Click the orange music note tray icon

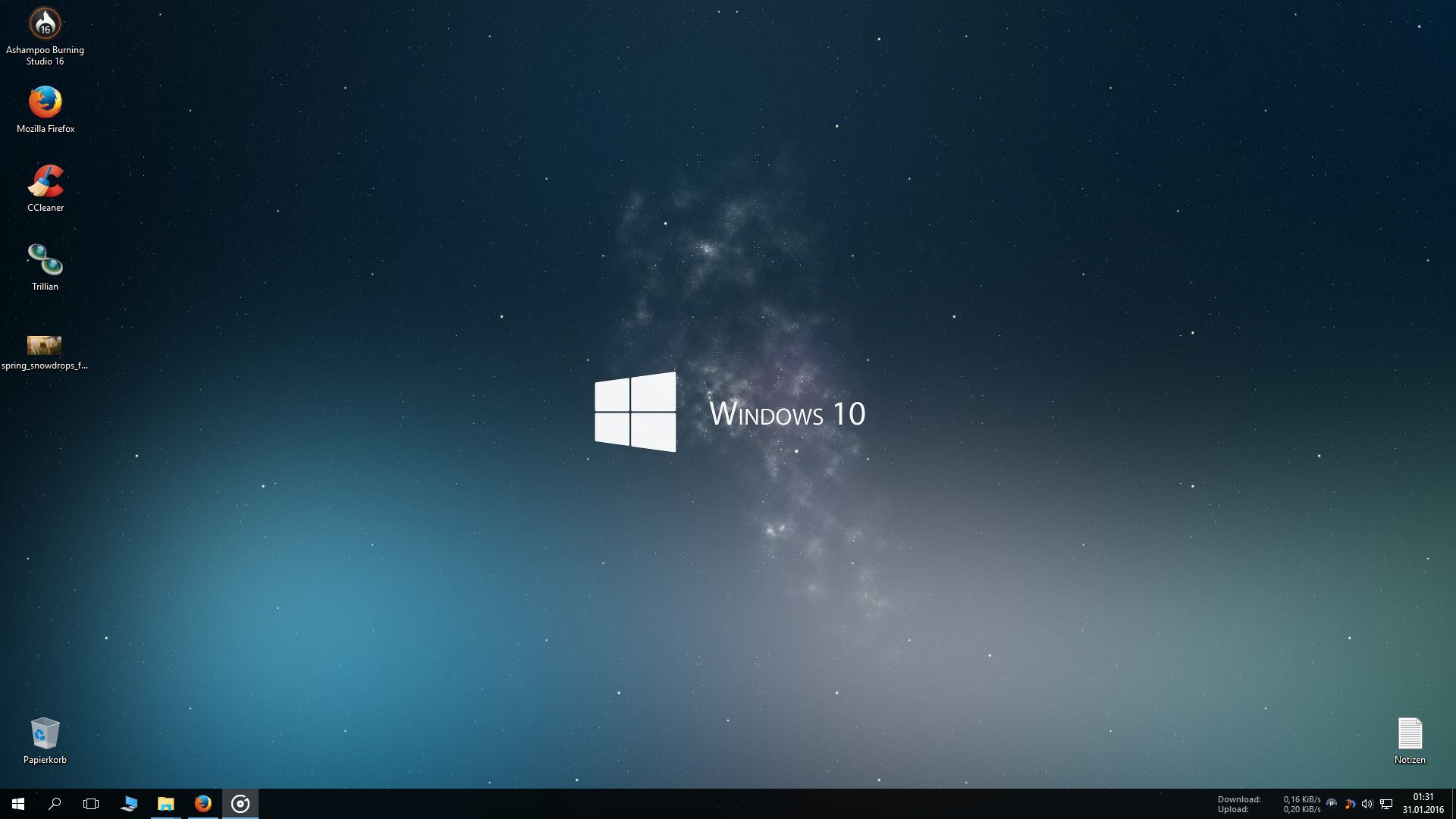1350,804
